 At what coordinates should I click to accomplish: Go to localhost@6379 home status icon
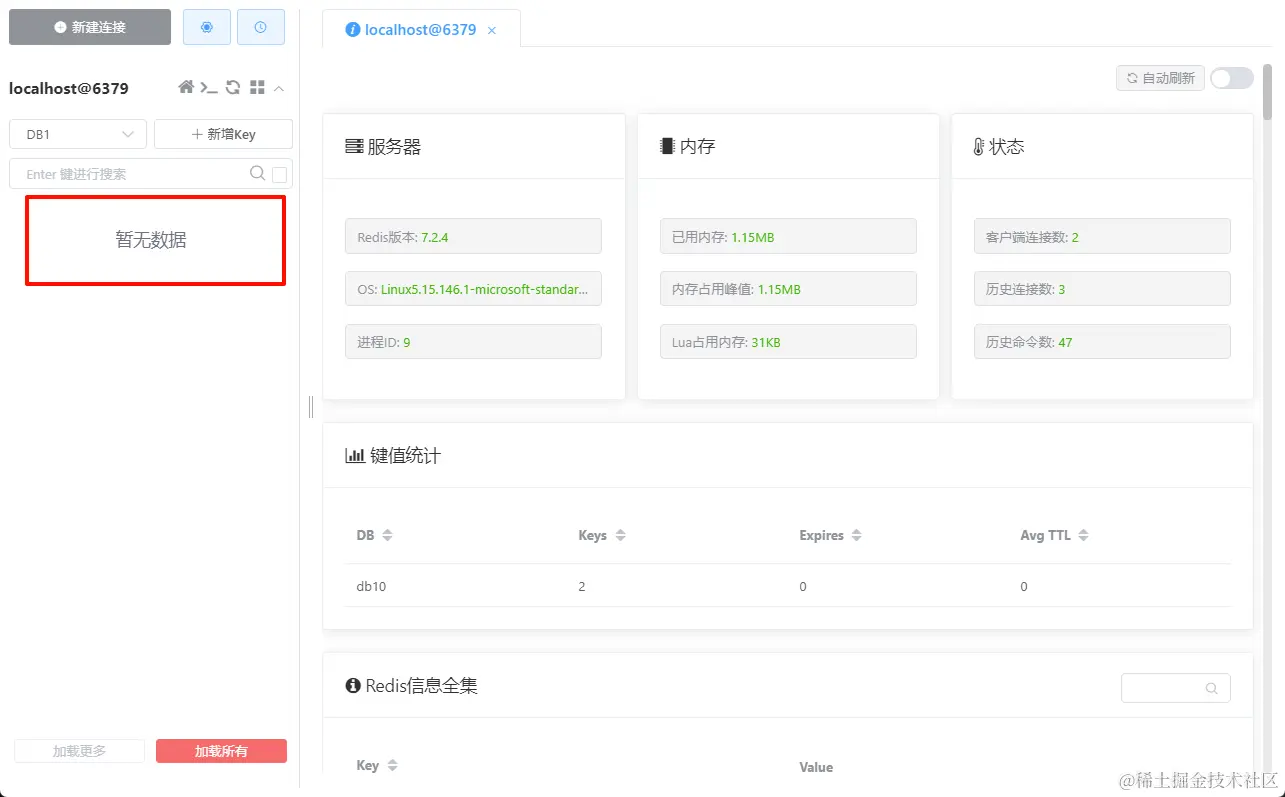click(186, 88)
